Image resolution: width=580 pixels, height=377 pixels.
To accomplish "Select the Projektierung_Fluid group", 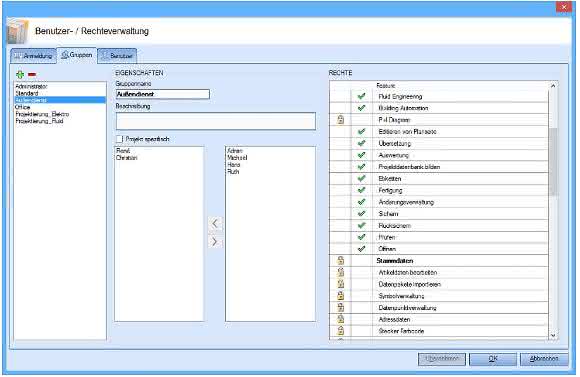I will click(39, 121).
